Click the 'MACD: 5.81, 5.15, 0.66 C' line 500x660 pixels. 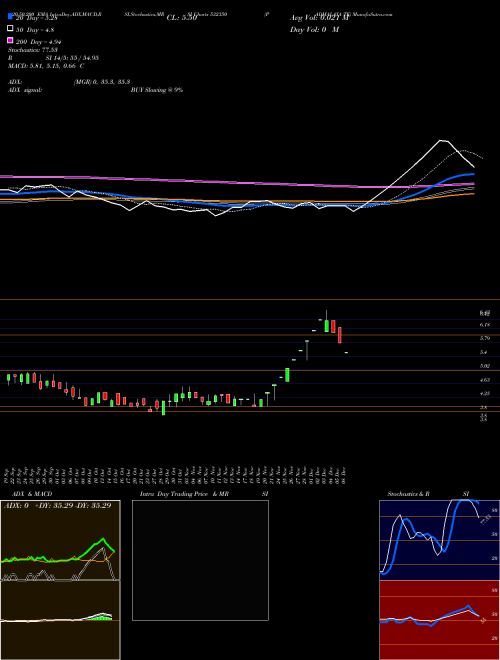coord(46,66)
